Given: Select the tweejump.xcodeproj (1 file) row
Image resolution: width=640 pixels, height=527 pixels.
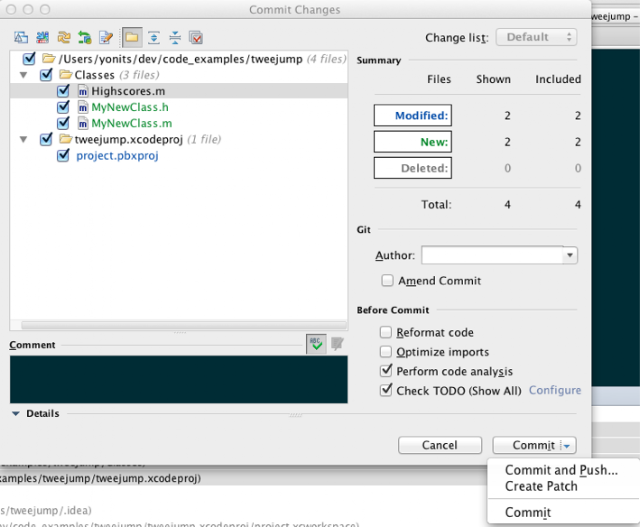Looking at the screenshot, I should pos(179,140).
